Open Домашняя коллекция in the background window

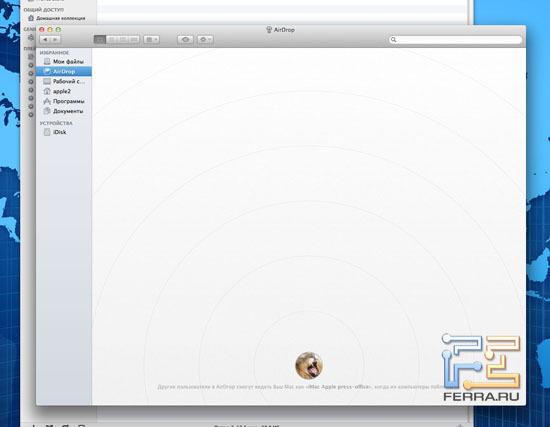click(56, 18)
